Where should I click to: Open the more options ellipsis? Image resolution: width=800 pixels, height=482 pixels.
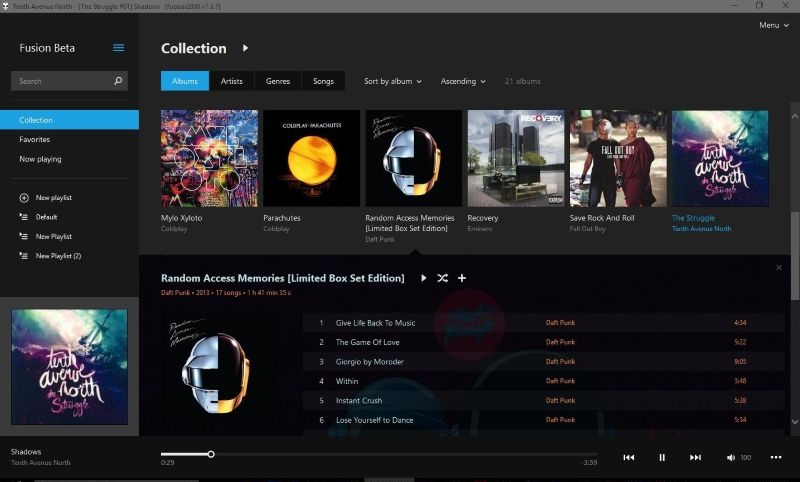click(x=776, y=458)
